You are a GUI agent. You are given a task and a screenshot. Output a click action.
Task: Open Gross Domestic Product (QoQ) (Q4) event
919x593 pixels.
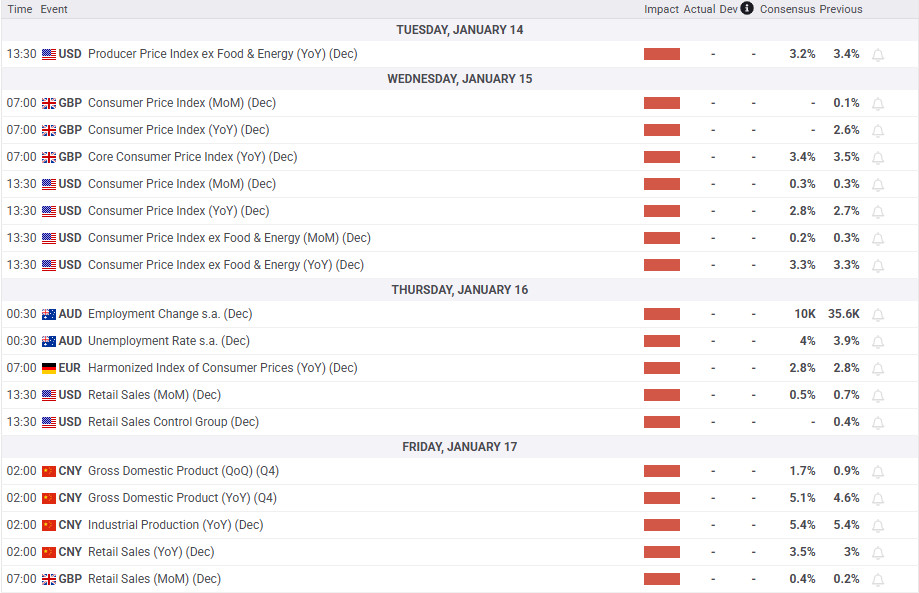point(182,471)
